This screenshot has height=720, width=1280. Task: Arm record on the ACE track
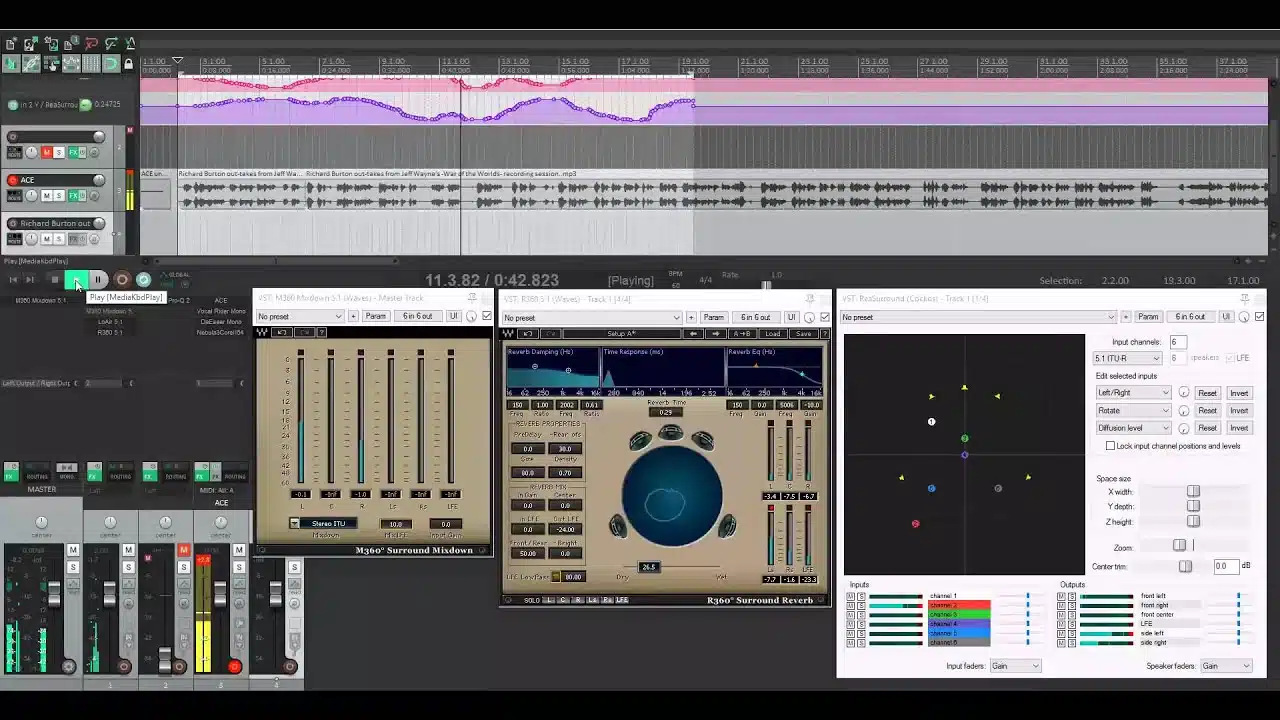pyautogui.click(x=13, y=180)
